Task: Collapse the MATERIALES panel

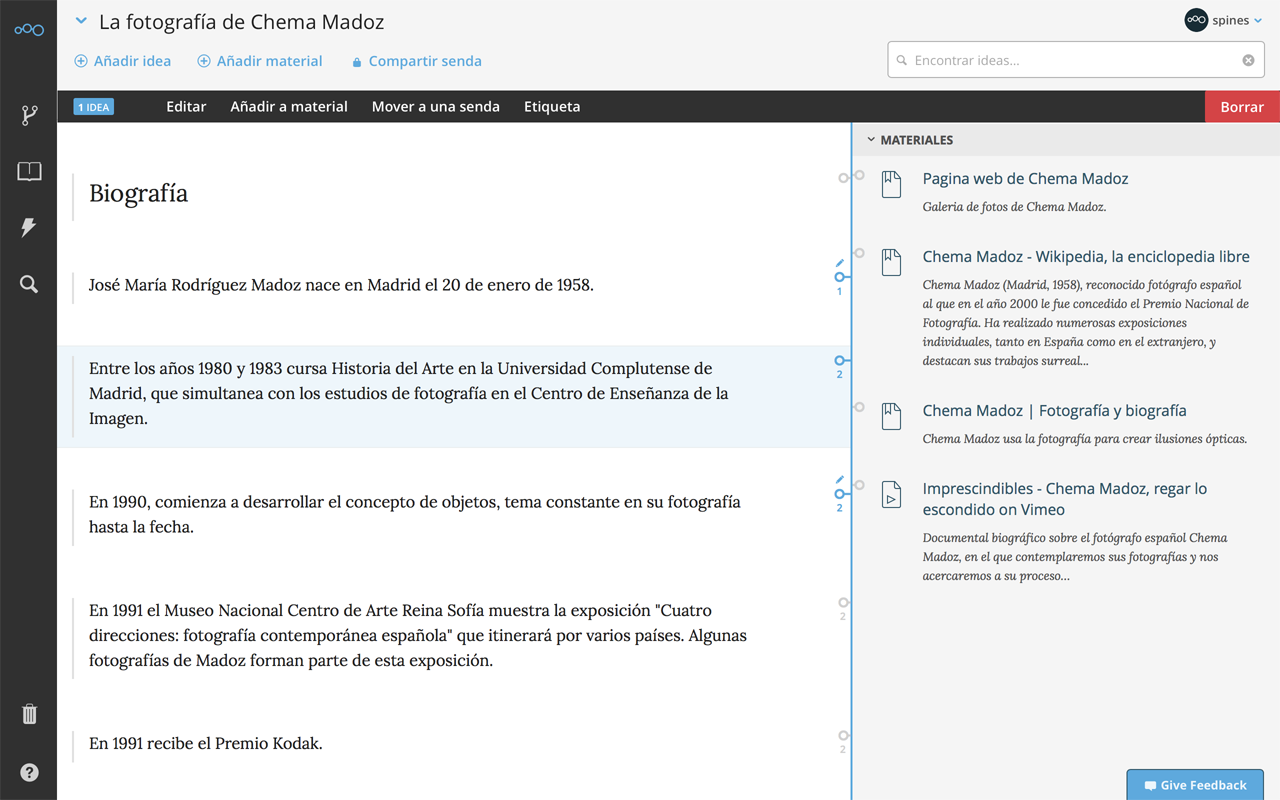Action: (x=871, y=140)
